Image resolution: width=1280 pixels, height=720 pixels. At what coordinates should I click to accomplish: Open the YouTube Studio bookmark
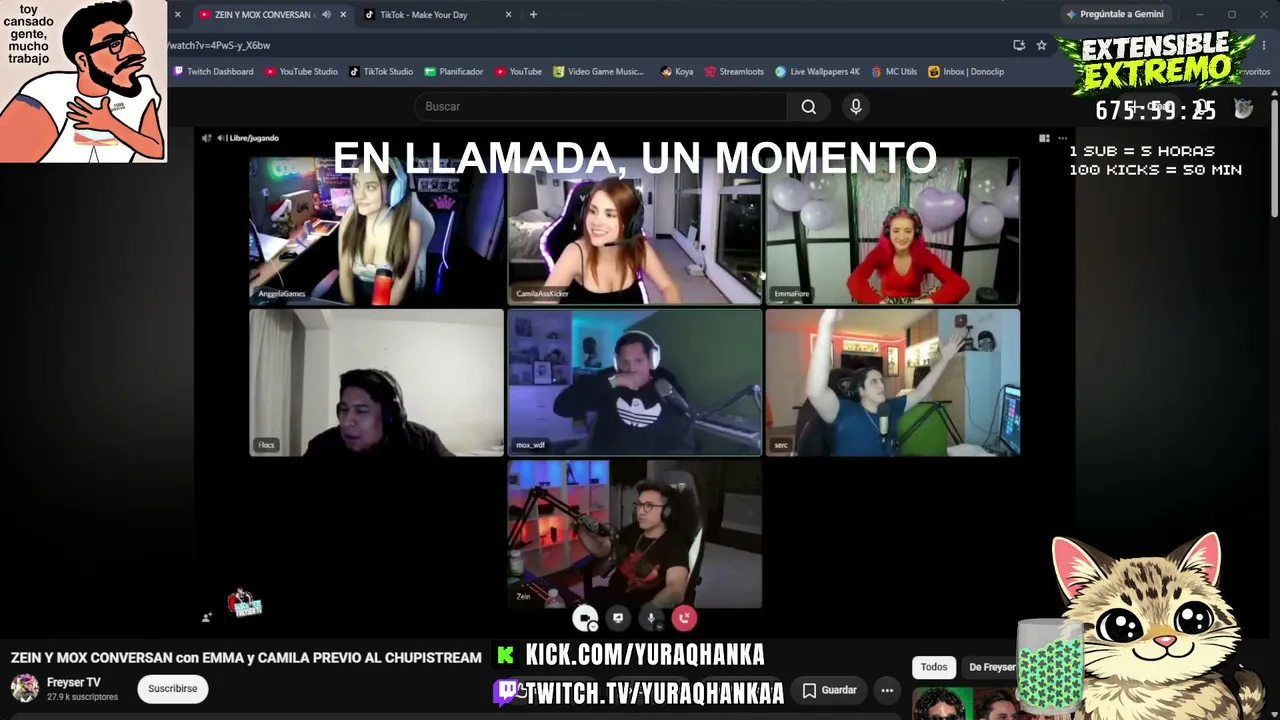301,72
